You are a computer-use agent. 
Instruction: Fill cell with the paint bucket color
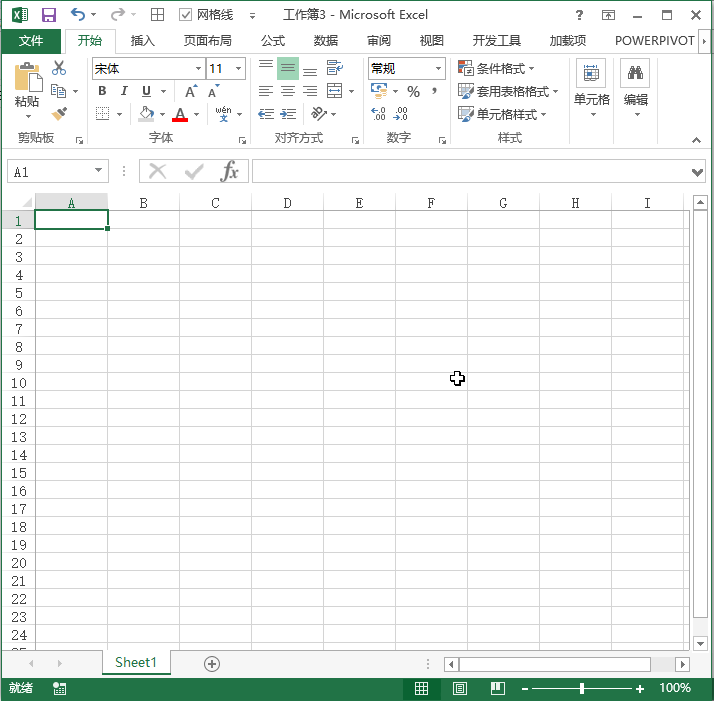(x=146, y=114)
